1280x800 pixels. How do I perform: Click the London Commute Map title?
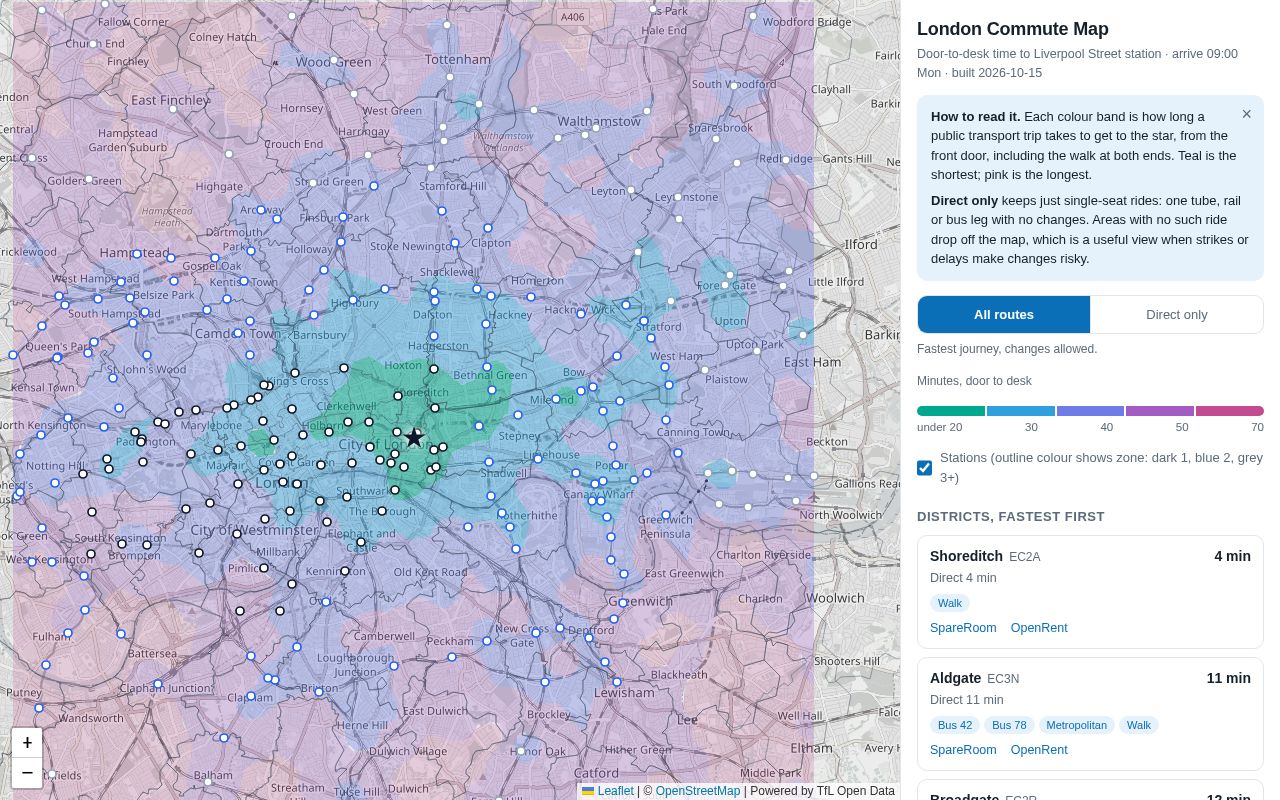tap(1013, 29)
